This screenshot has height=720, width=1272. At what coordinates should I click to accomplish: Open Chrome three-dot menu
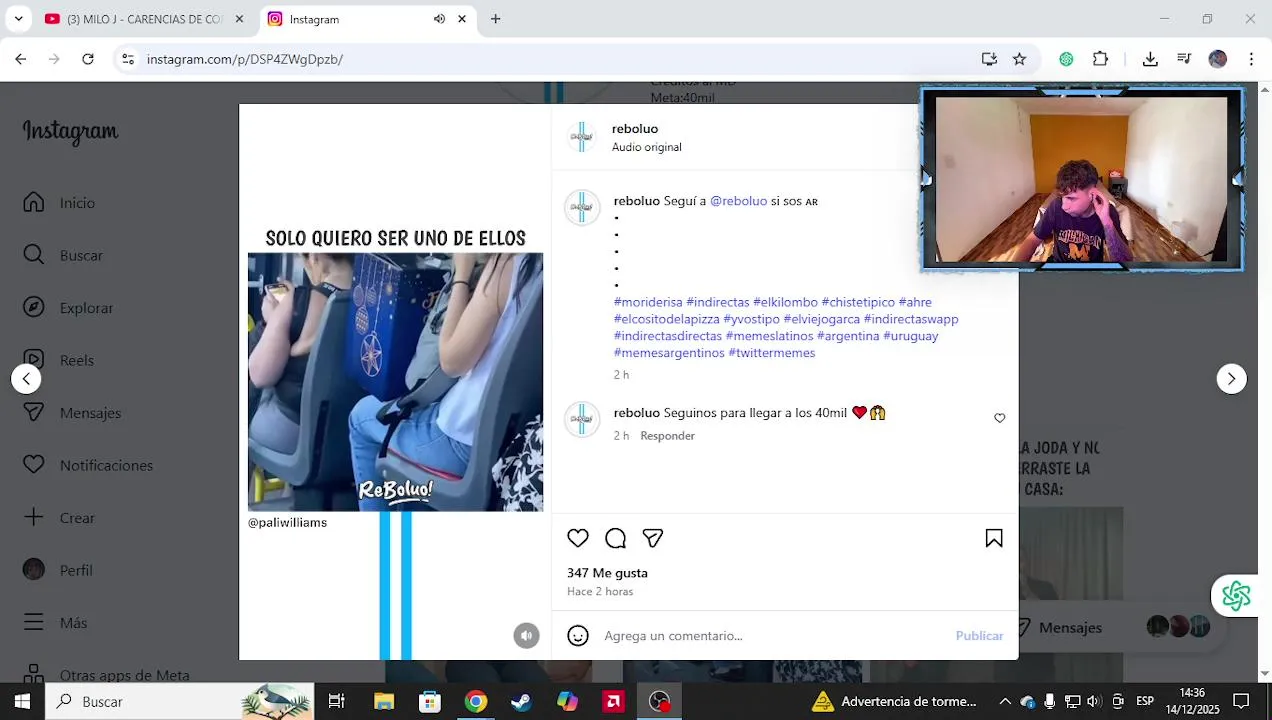point(1251,59)
